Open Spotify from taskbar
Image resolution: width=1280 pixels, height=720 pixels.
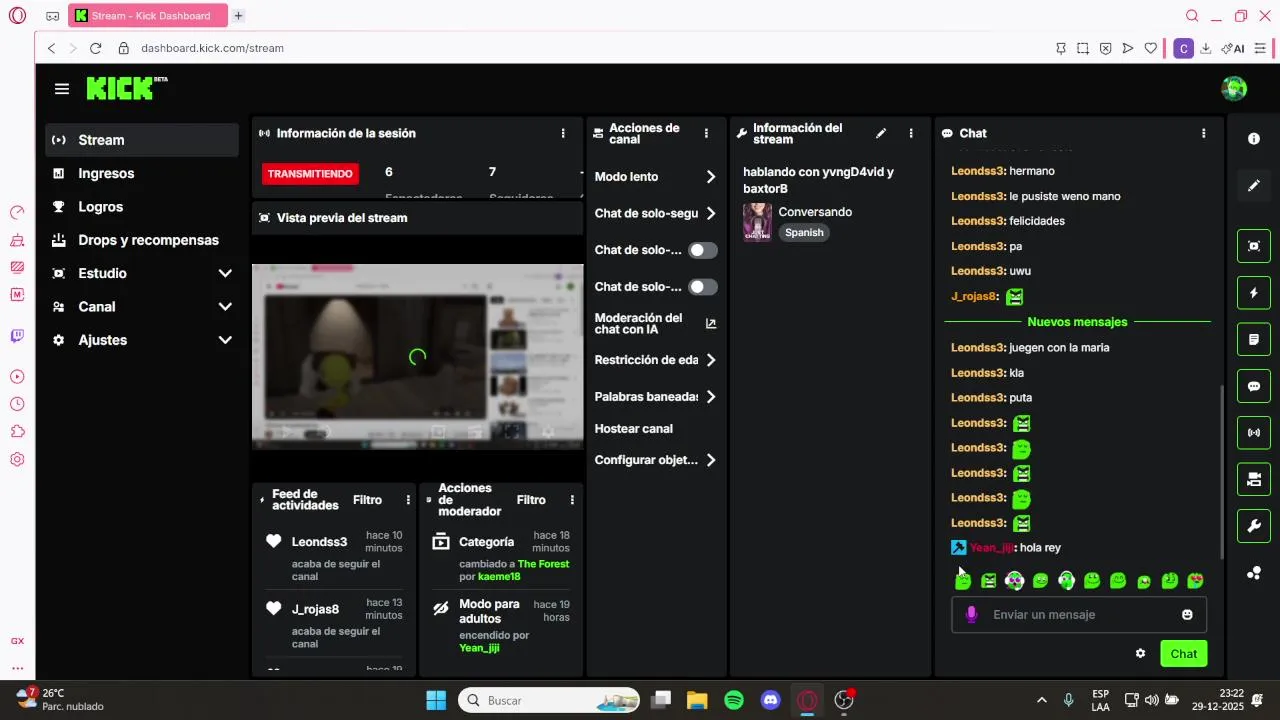click(x=734, y=700)
